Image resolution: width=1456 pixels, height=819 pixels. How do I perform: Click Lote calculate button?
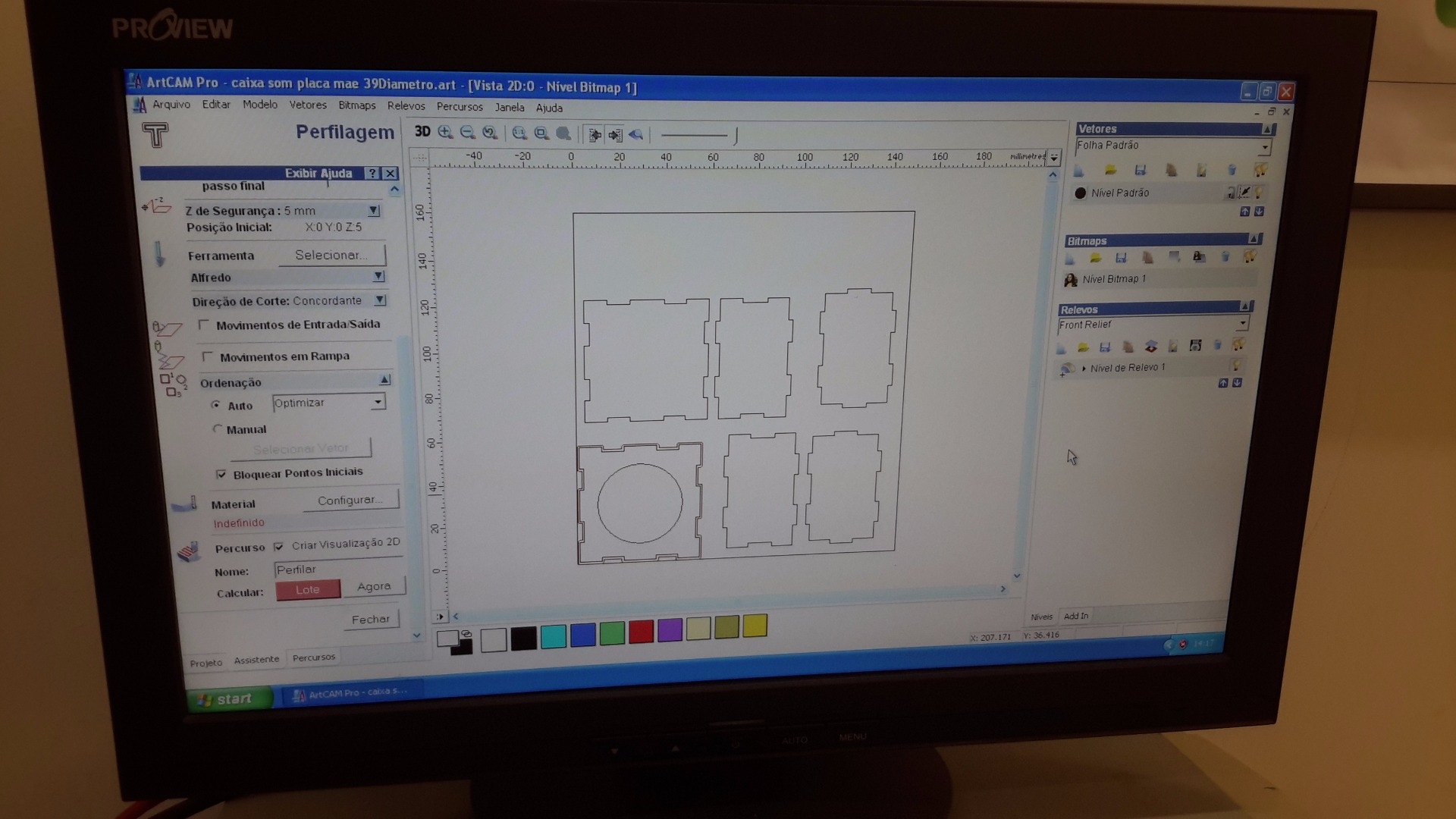pos(308,589)
